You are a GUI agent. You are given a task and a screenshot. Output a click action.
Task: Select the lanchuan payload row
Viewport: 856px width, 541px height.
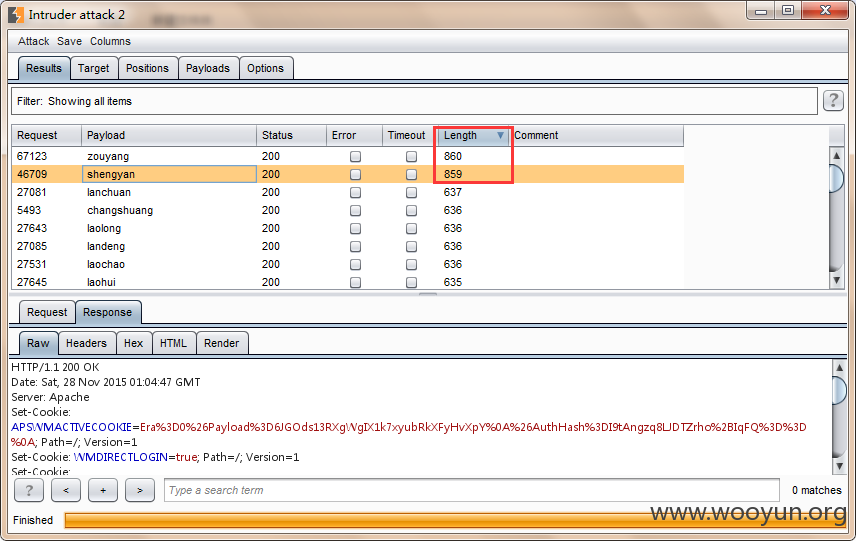pyautogui.click(x=347, y=193)
